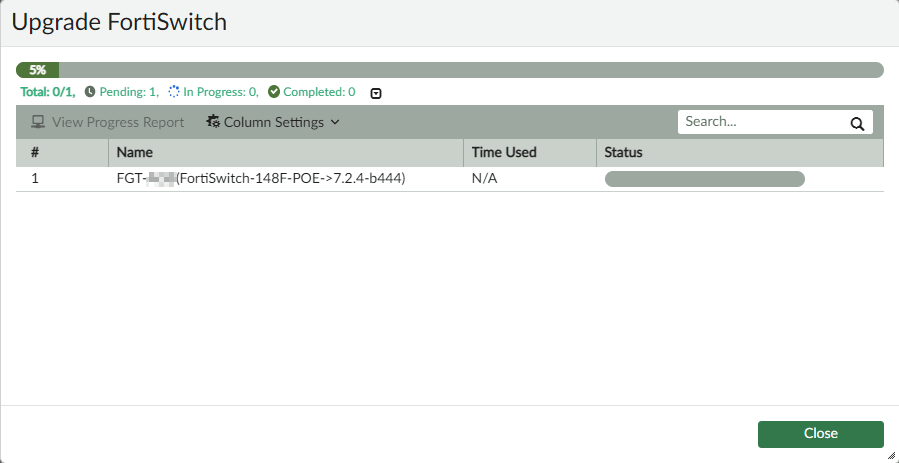Click the Close button
The image size is (899, 463).
(820, 434)
